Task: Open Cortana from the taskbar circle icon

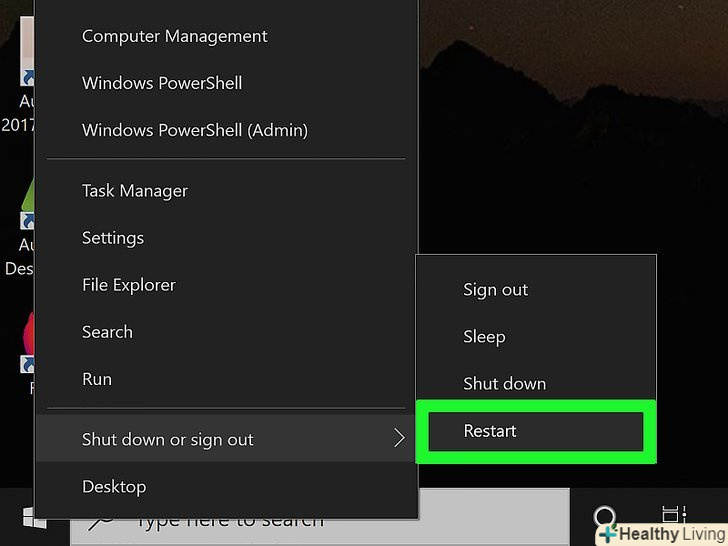Action: pyautogui.click(x=605, y=517)
